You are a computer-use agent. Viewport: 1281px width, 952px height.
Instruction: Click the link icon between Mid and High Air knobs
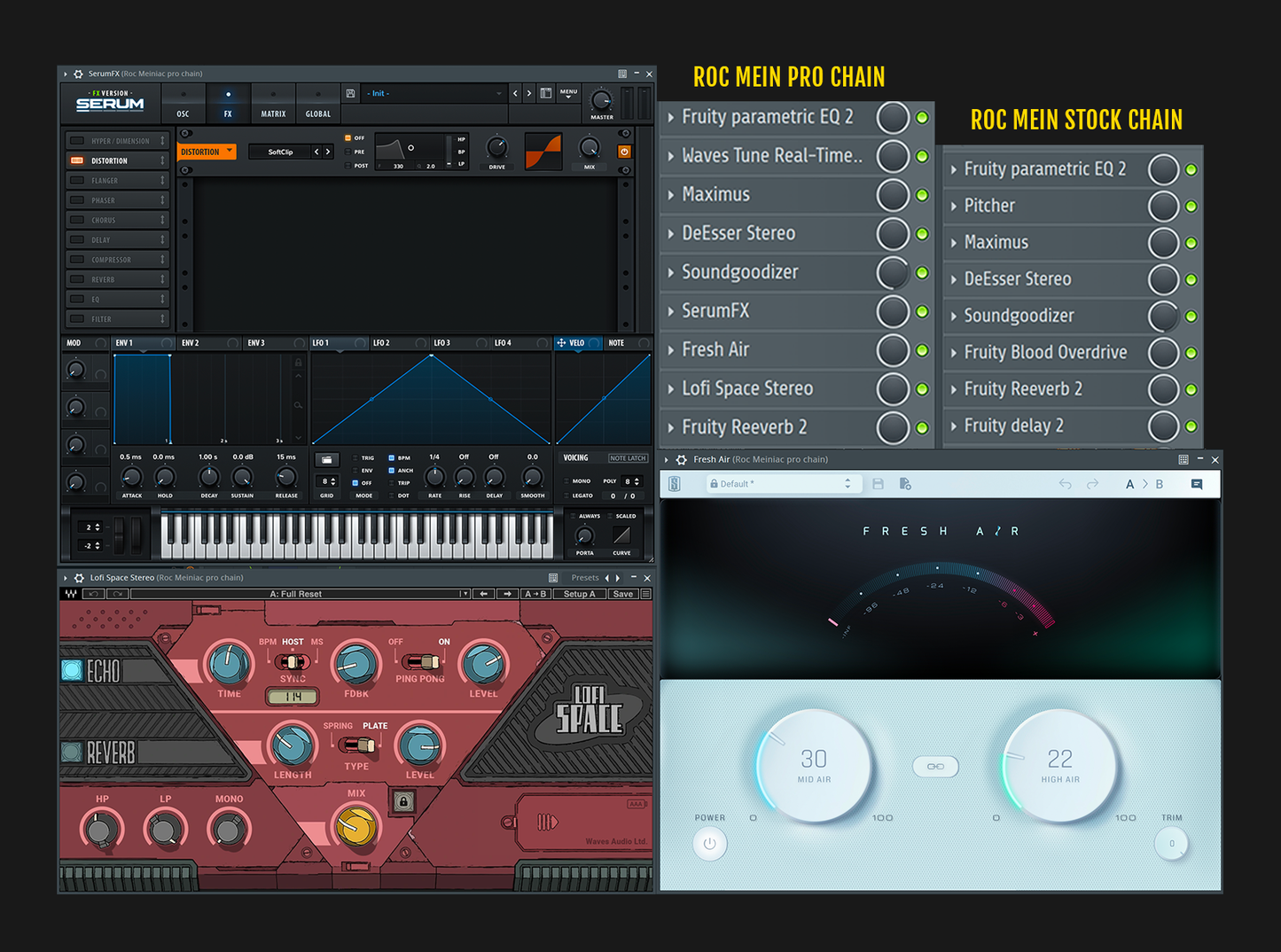click(x=934, y=766)
